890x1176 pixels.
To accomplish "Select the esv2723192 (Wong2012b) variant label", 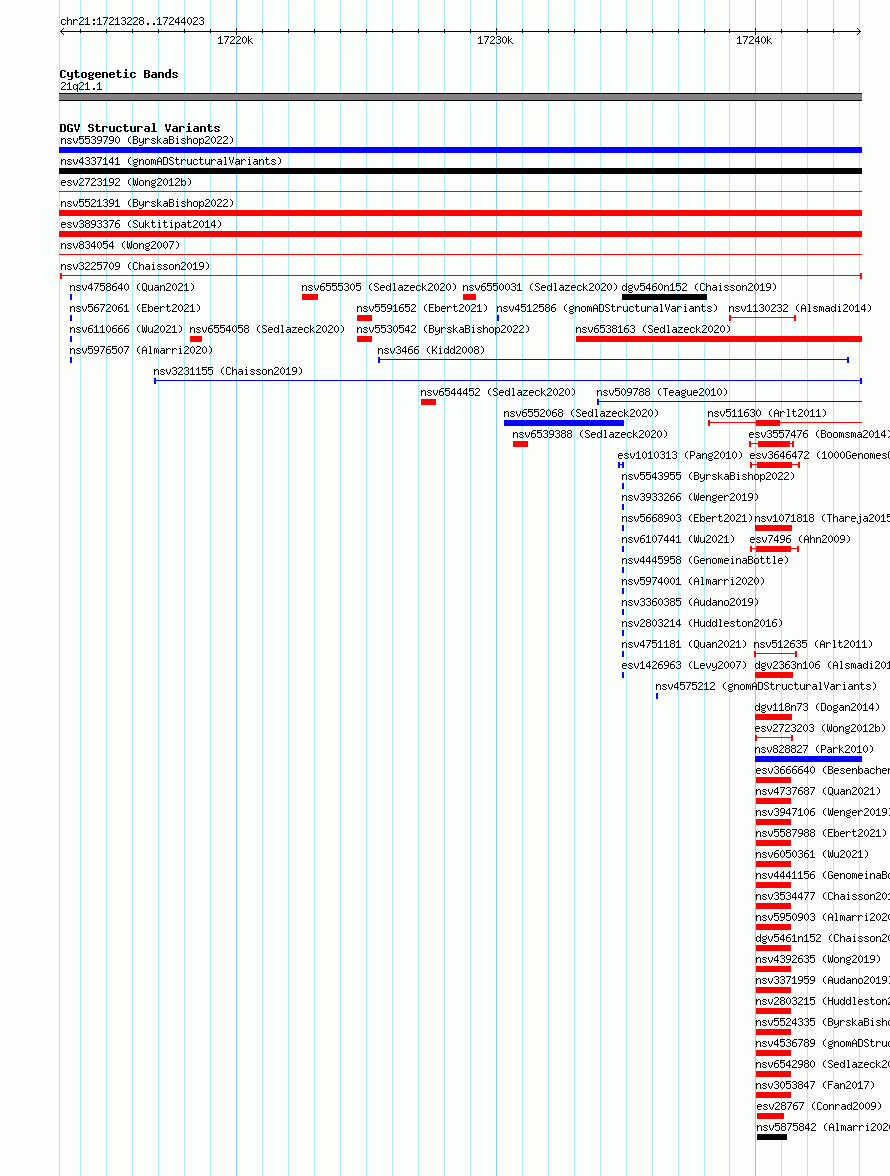I will 126,182.
